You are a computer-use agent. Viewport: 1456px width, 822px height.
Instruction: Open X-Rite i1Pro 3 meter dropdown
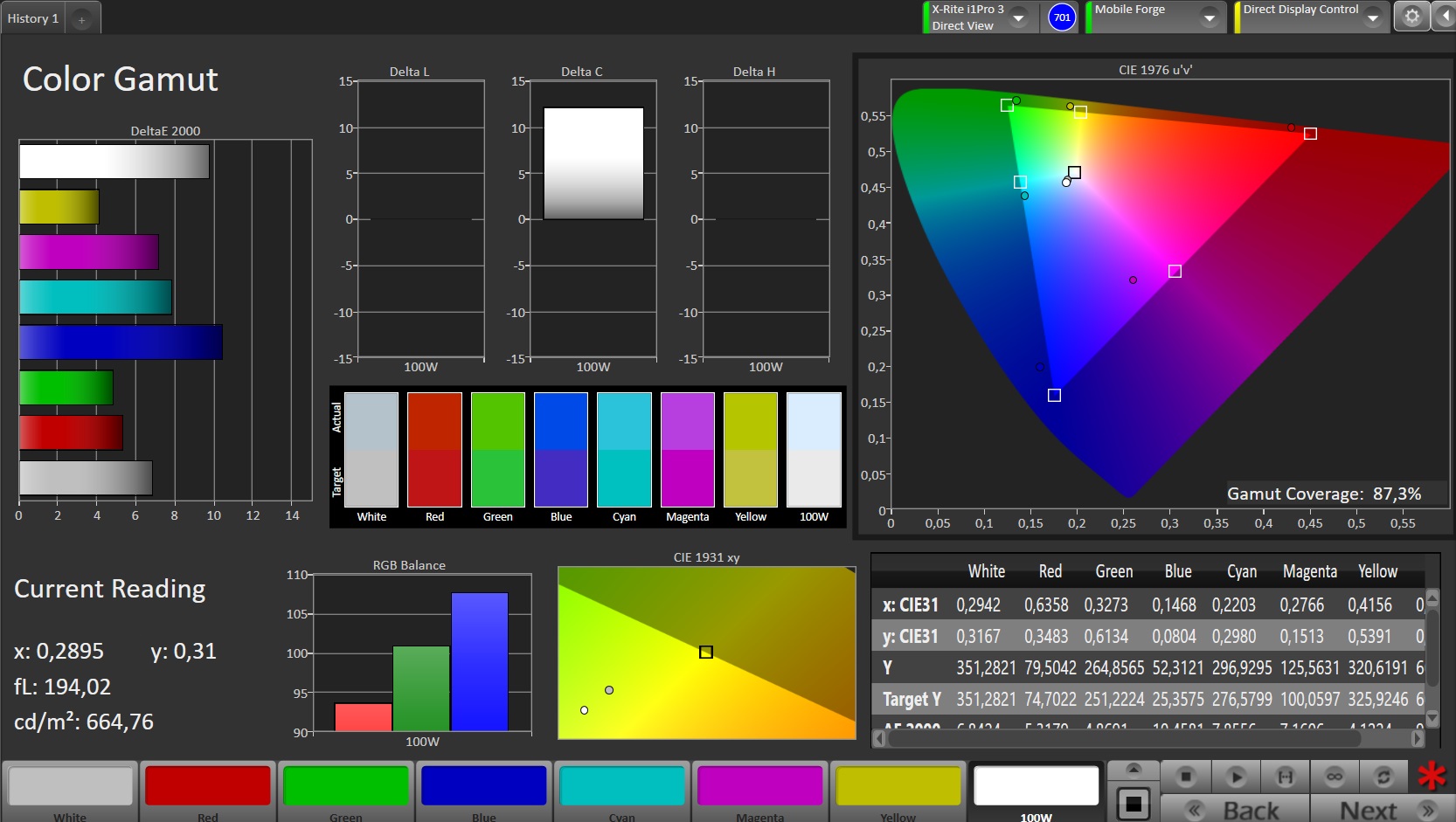(1018, 17)
